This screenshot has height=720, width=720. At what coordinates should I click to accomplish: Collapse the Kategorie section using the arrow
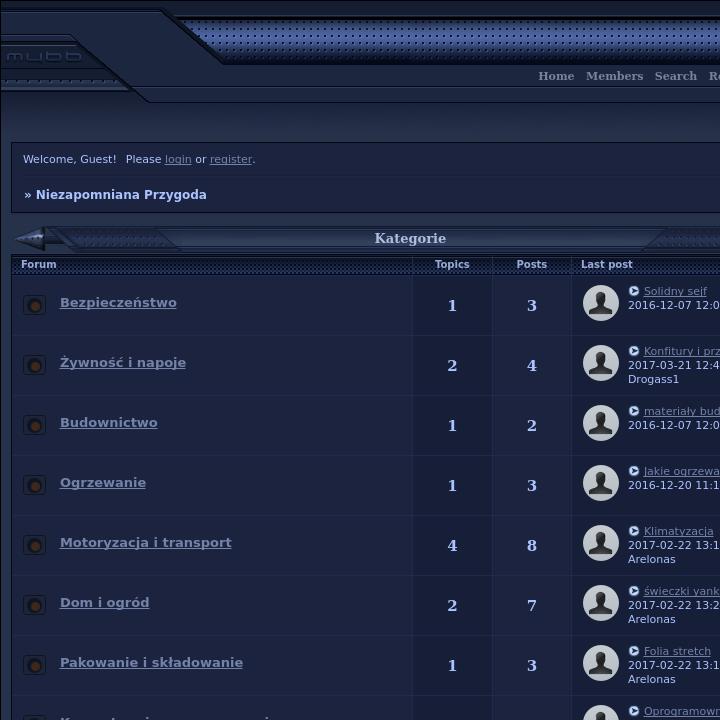click(x=31, y=239)
